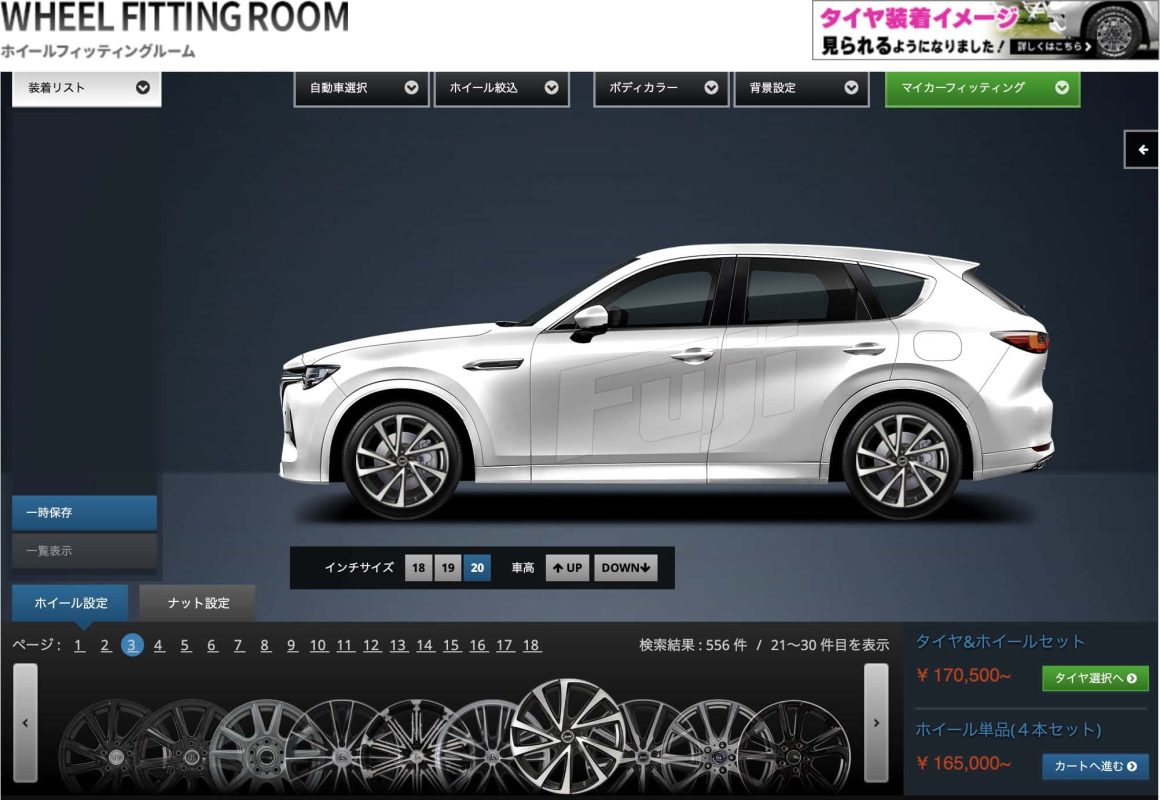The image size is (1160, 800).
Task: Go to page 5 of results
Action: 185,646
